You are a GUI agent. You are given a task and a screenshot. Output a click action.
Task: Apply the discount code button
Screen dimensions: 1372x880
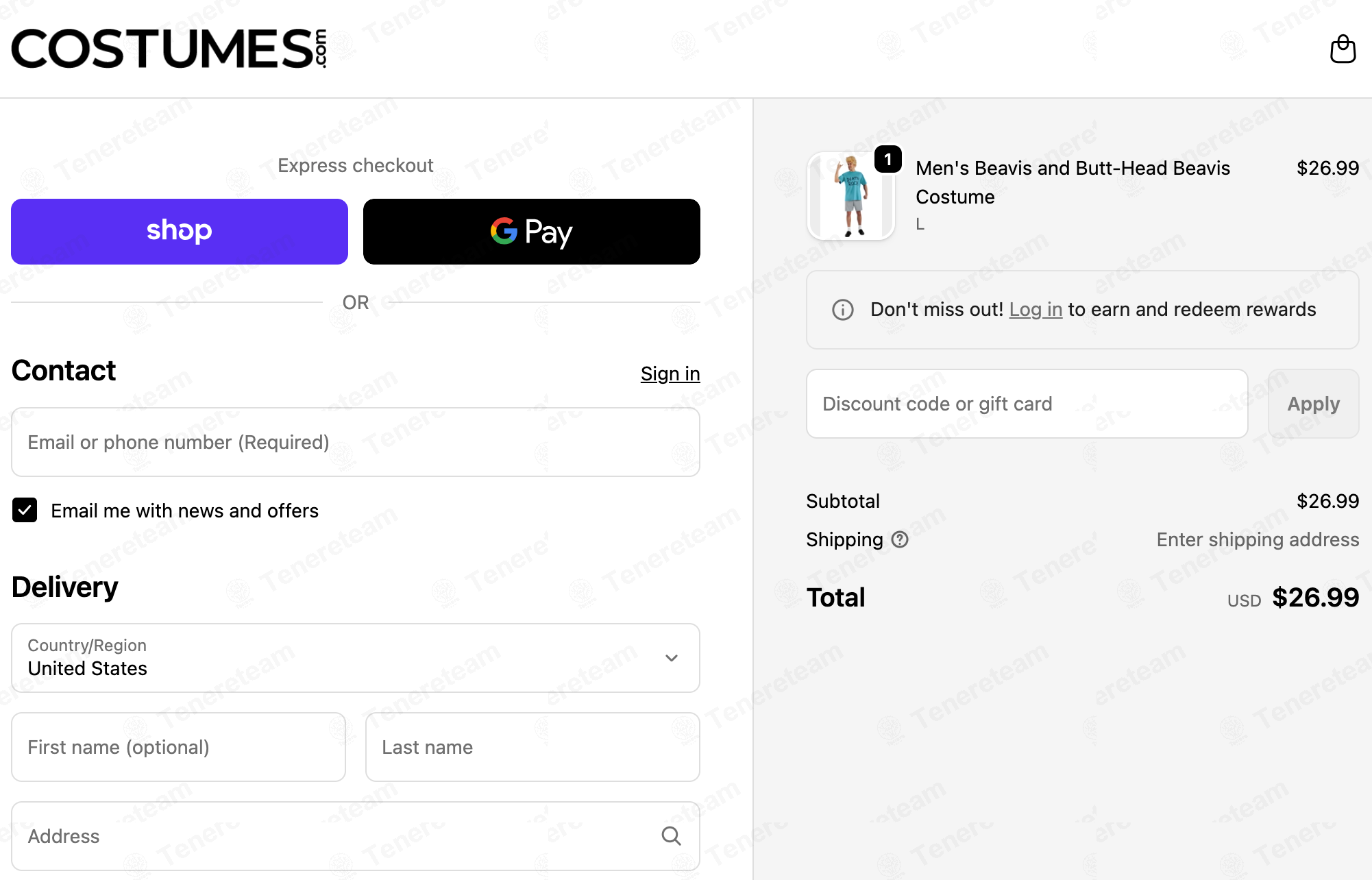point(1313,404)
